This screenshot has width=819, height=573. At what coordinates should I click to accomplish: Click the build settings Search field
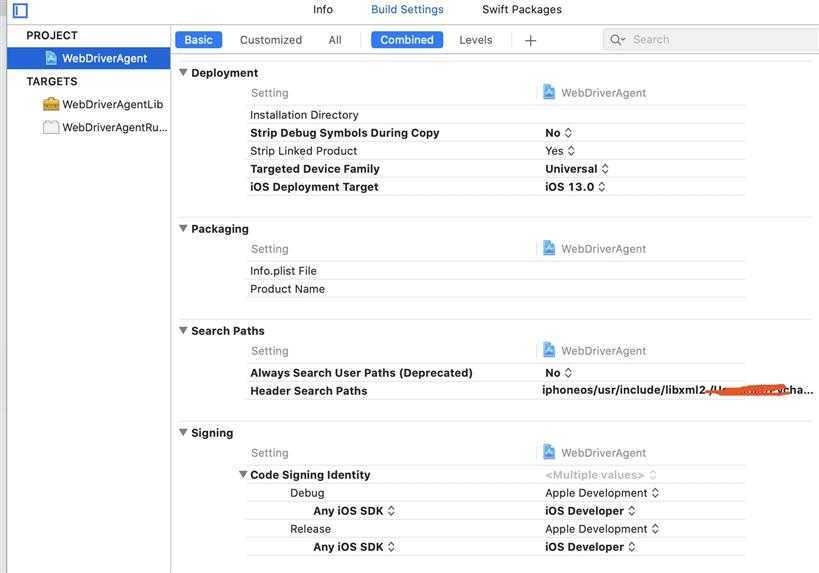[711, 40]
